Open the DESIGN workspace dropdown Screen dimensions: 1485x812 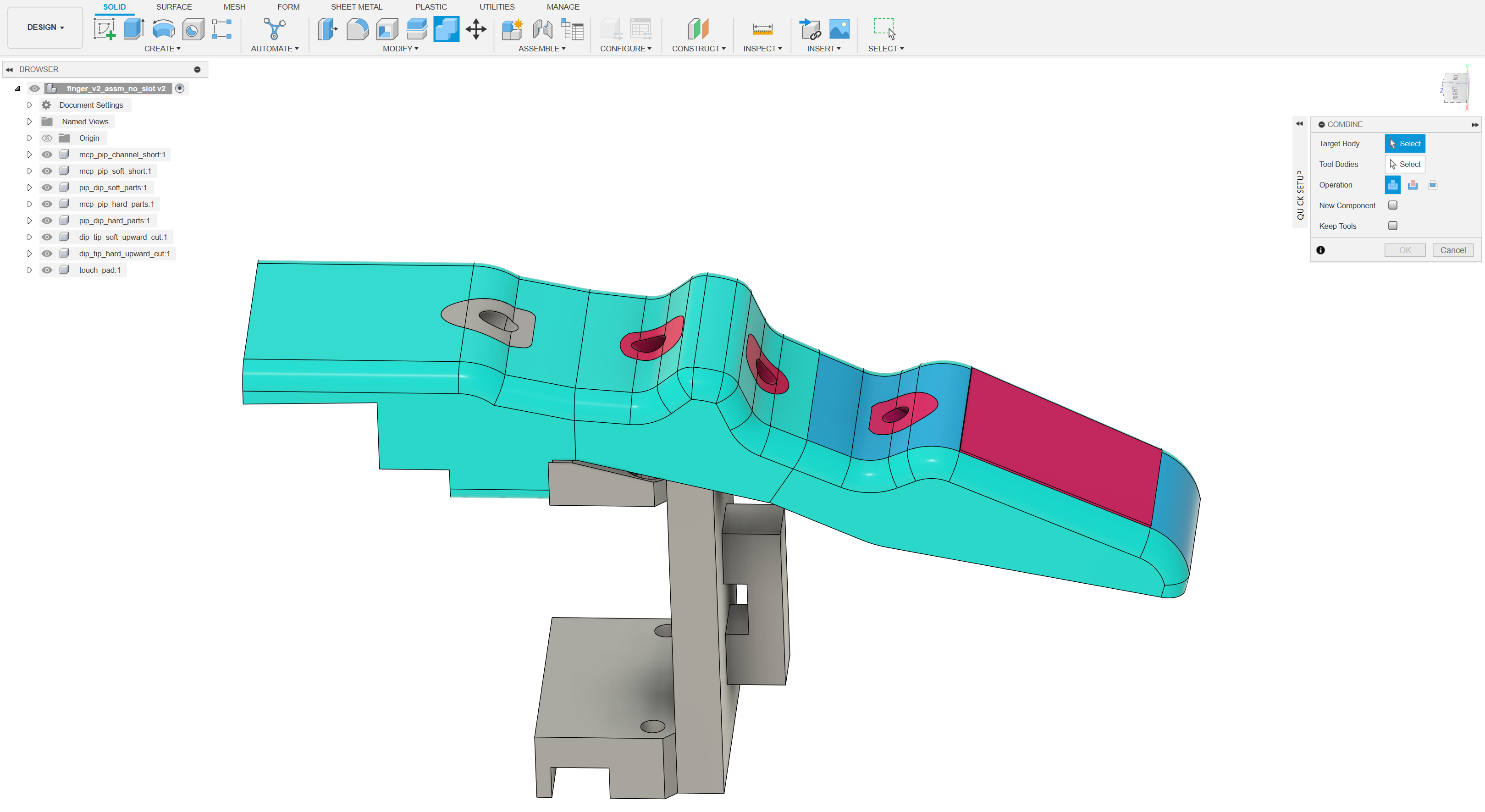pos(45,27)
